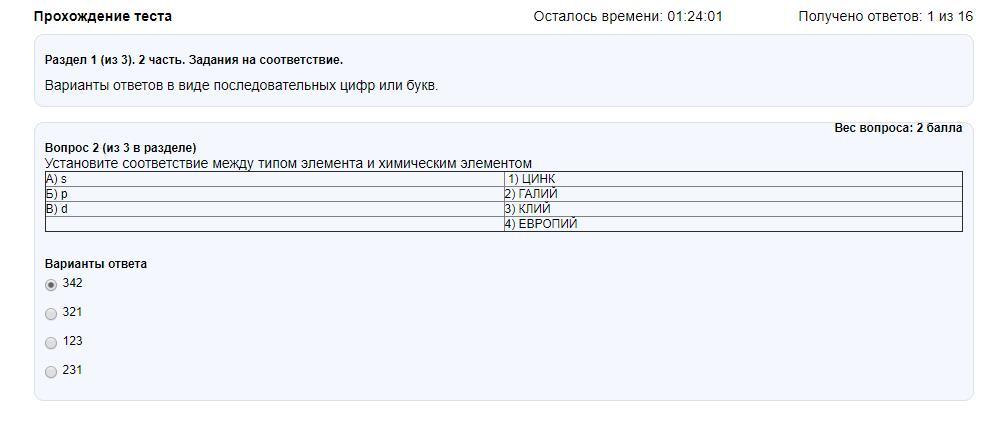Click the 'Прохождение теста' page heading

103,16
